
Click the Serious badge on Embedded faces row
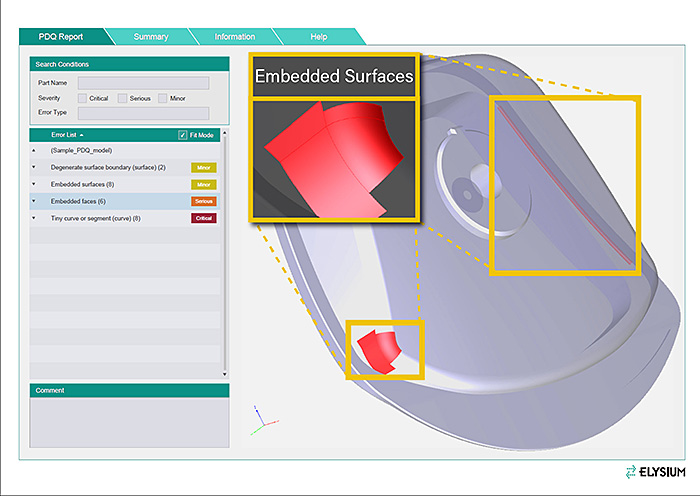pyautogui.click(x=203, y=201)
